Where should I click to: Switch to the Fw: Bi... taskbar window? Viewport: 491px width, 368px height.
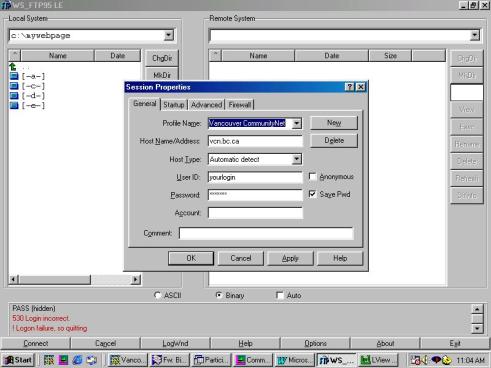click(169, 360)
